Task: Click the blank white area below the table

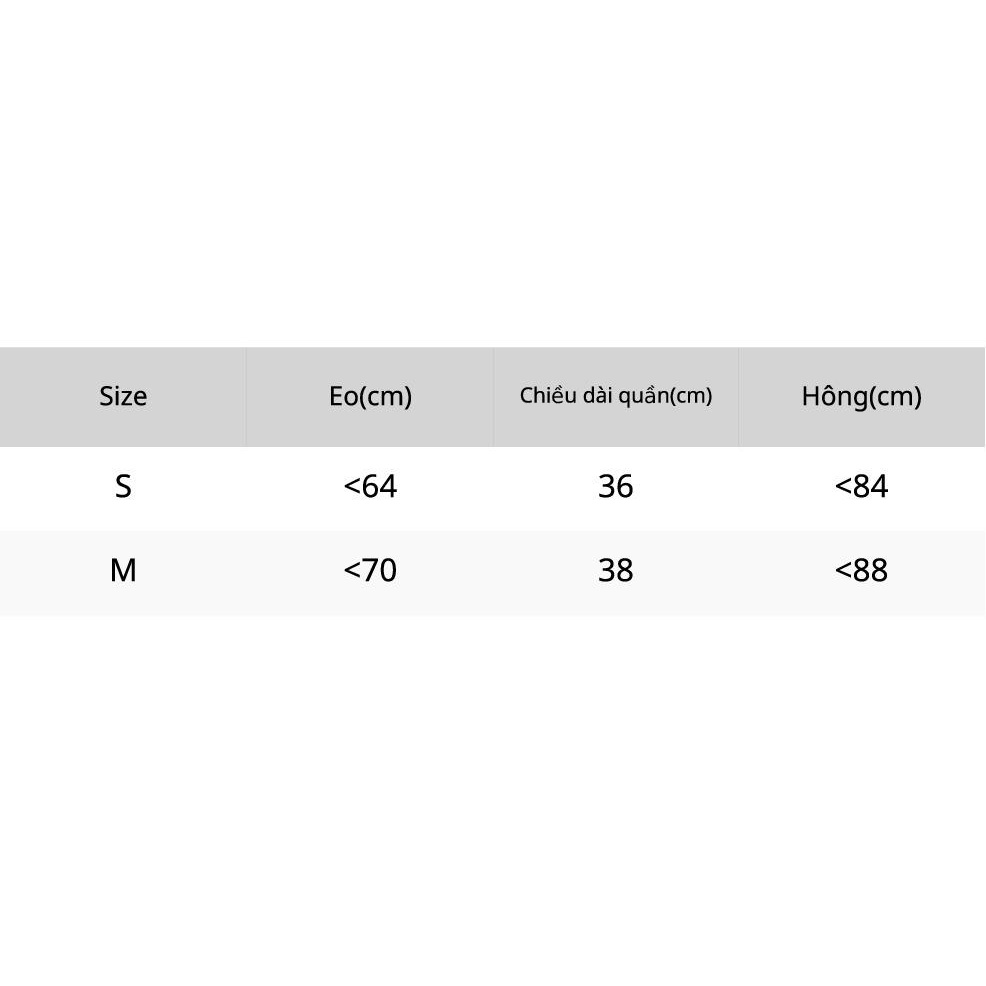Action: [493, 800]
